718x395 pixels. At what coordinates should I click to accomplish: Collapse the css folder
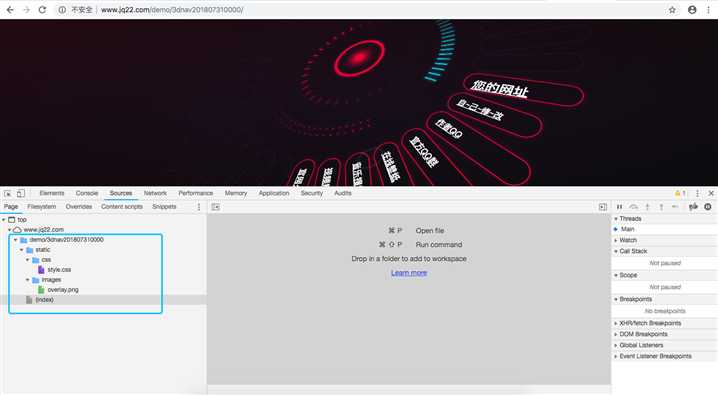coord(27,260)
